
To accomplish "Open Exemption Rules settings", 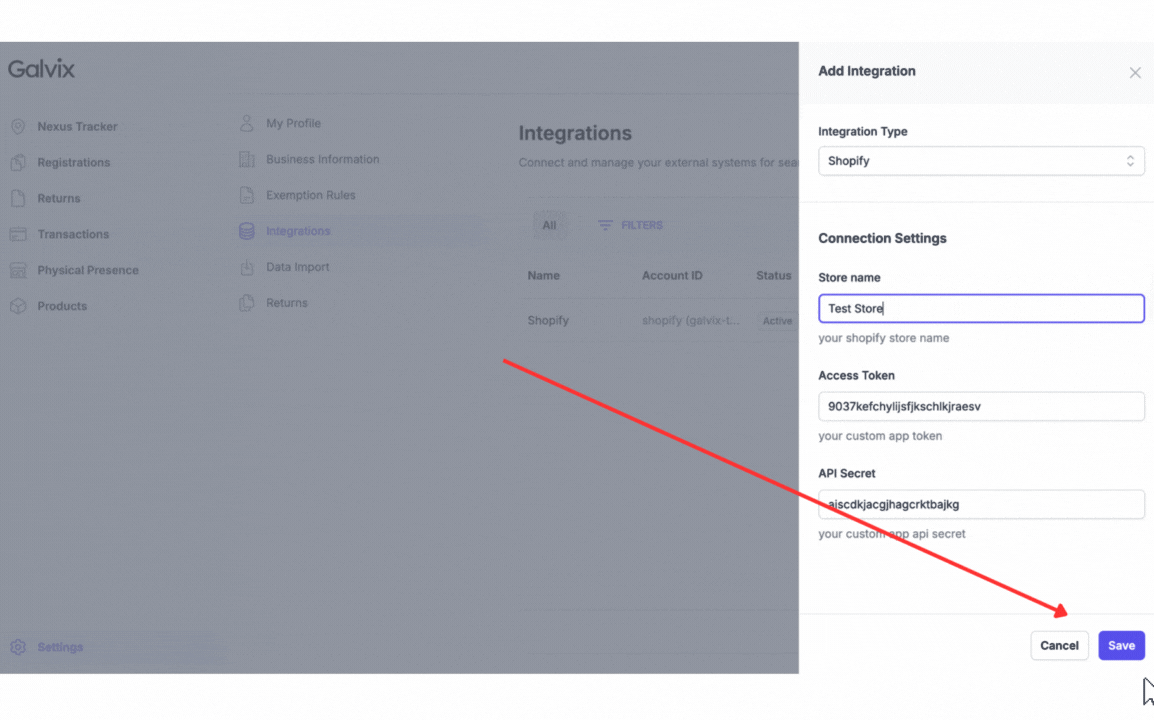I will 311,195.
